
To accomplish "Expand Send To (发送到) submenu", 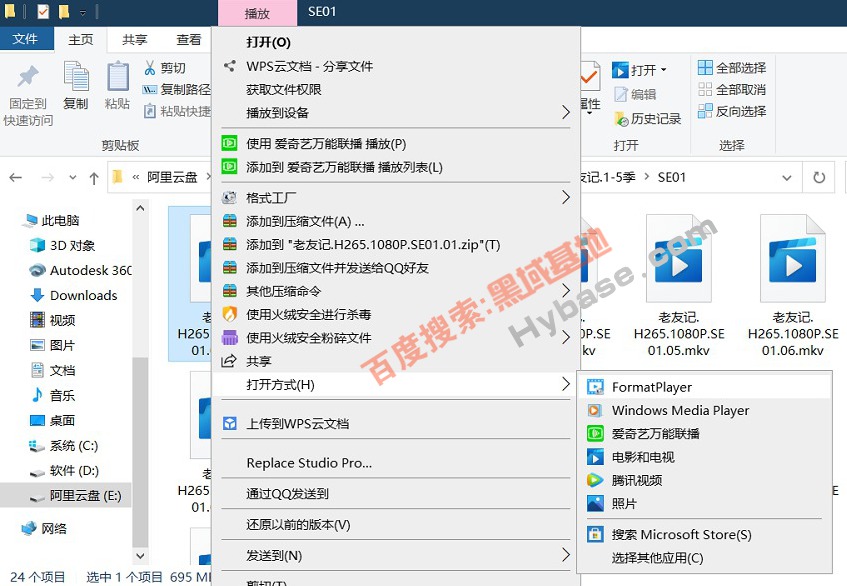I will click(x=395, y=555).
